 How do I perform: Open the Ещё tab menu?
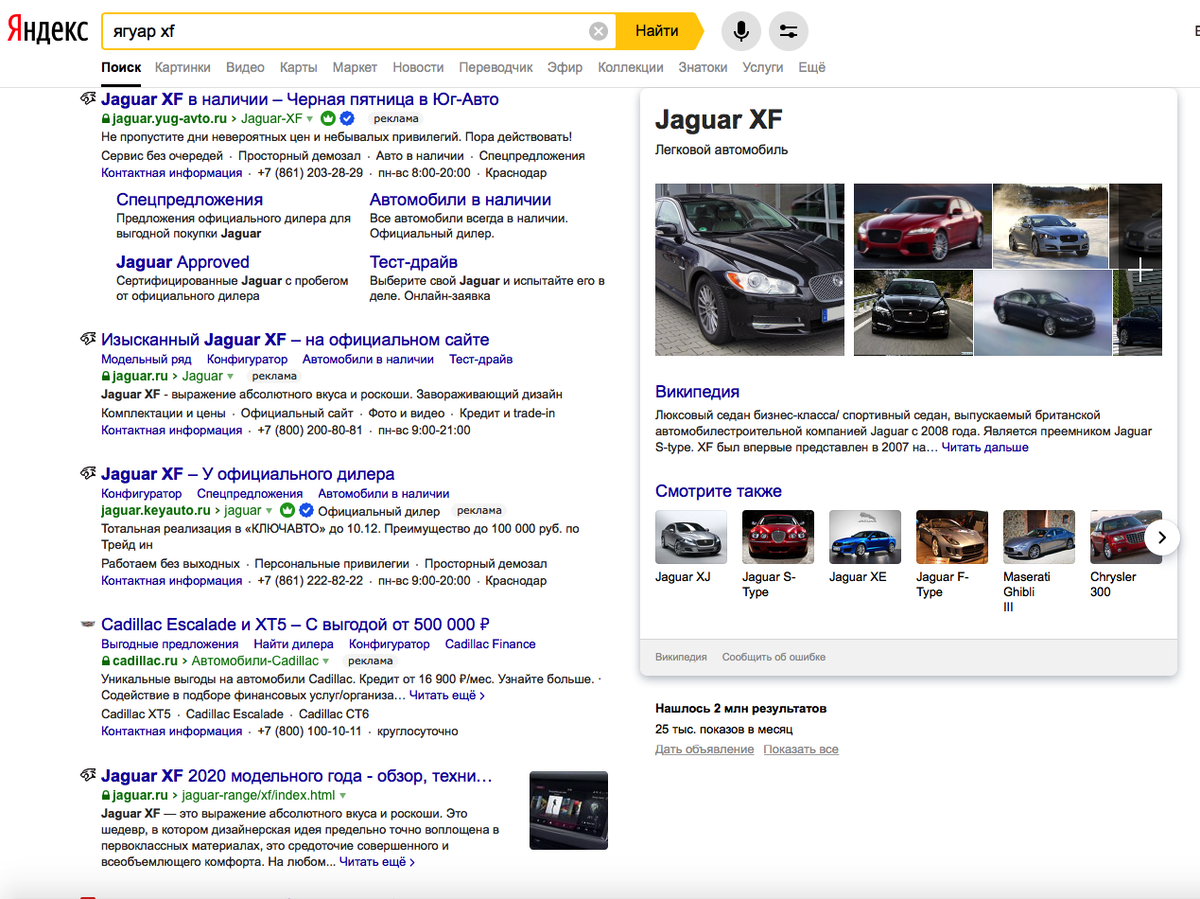812,67
